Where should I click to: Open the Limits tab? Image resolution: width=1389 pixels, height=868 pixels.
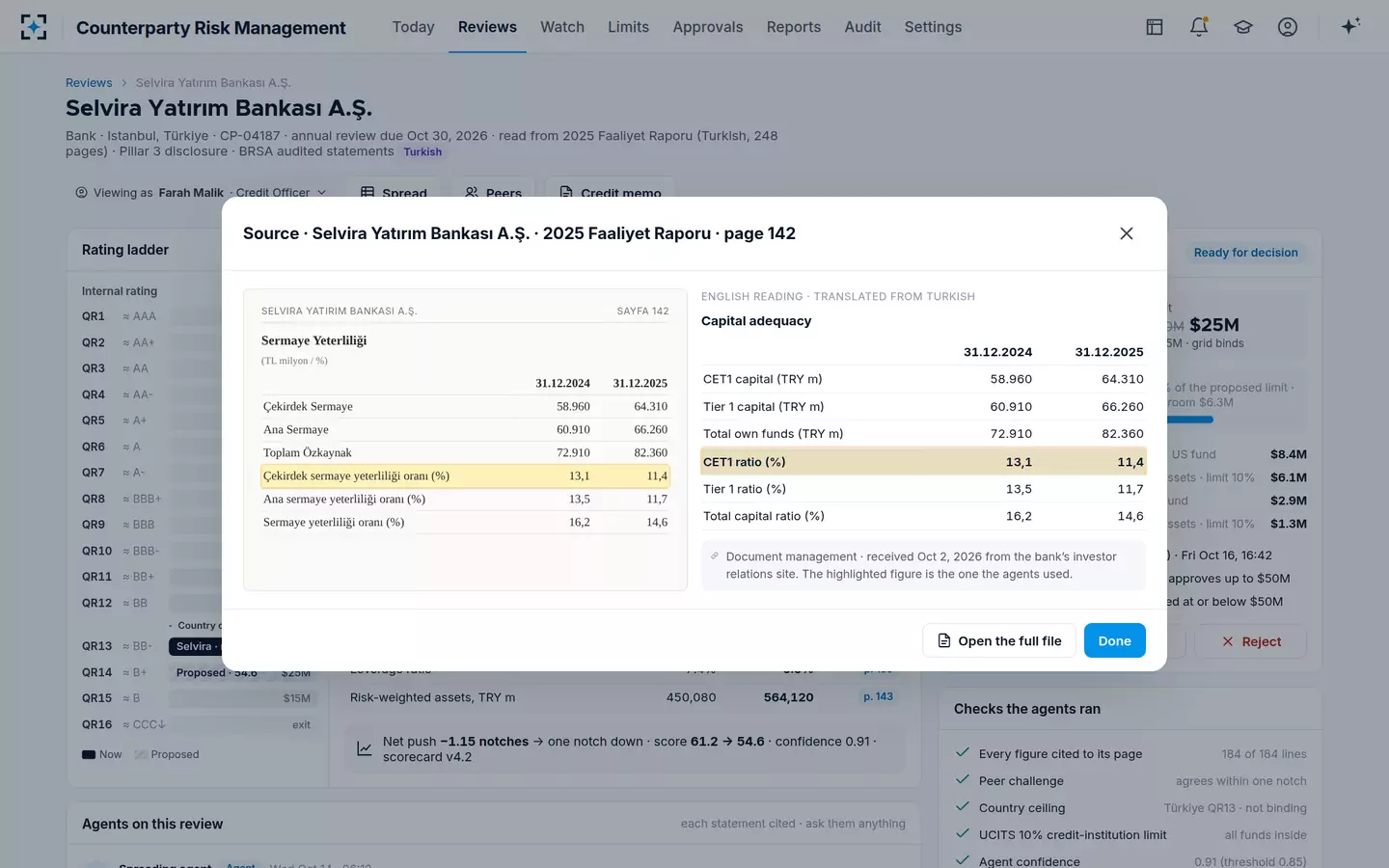tap(628, 27)
